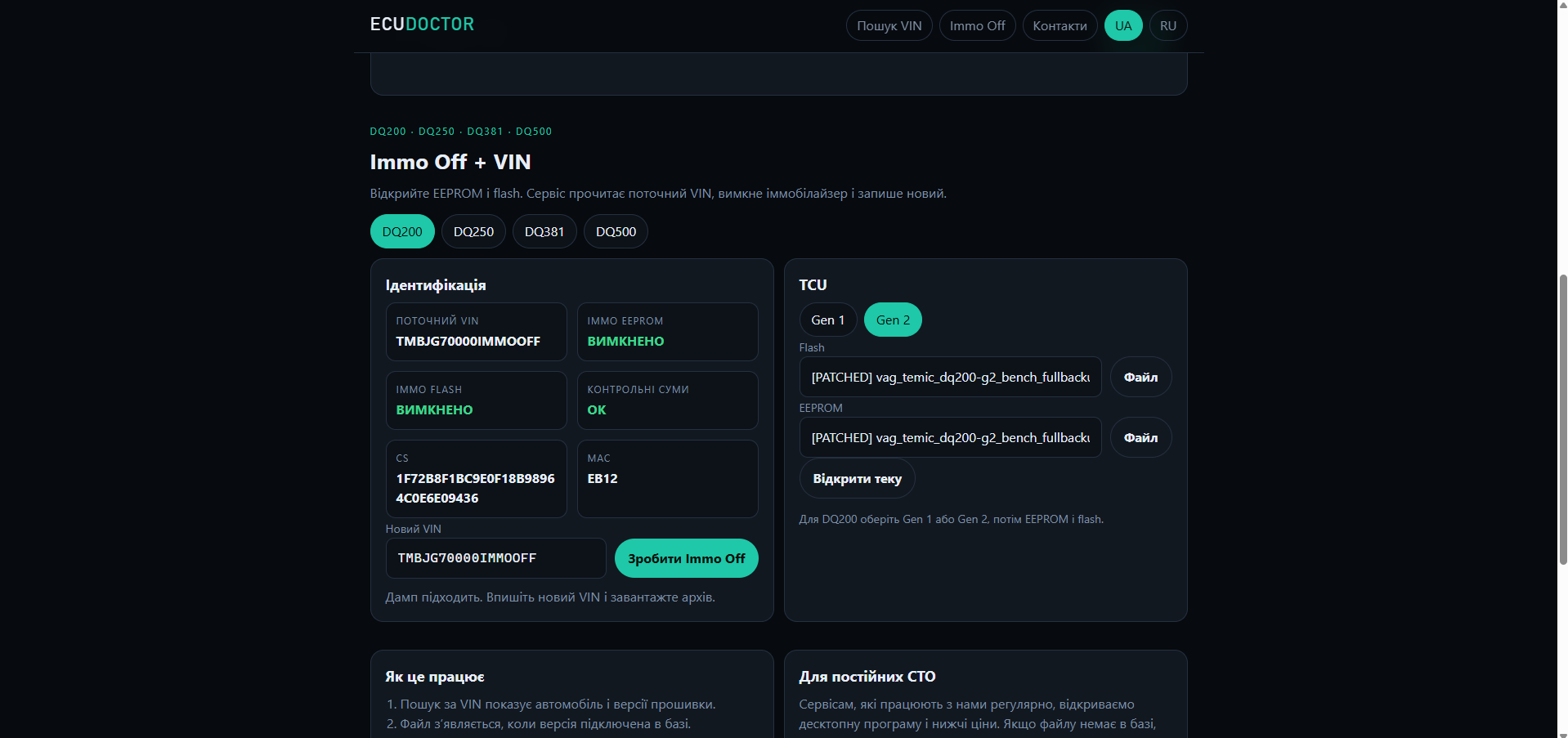Click the TCU panel heading
Viewport: 1568px width, 738px height.
[x=813, y=284]
